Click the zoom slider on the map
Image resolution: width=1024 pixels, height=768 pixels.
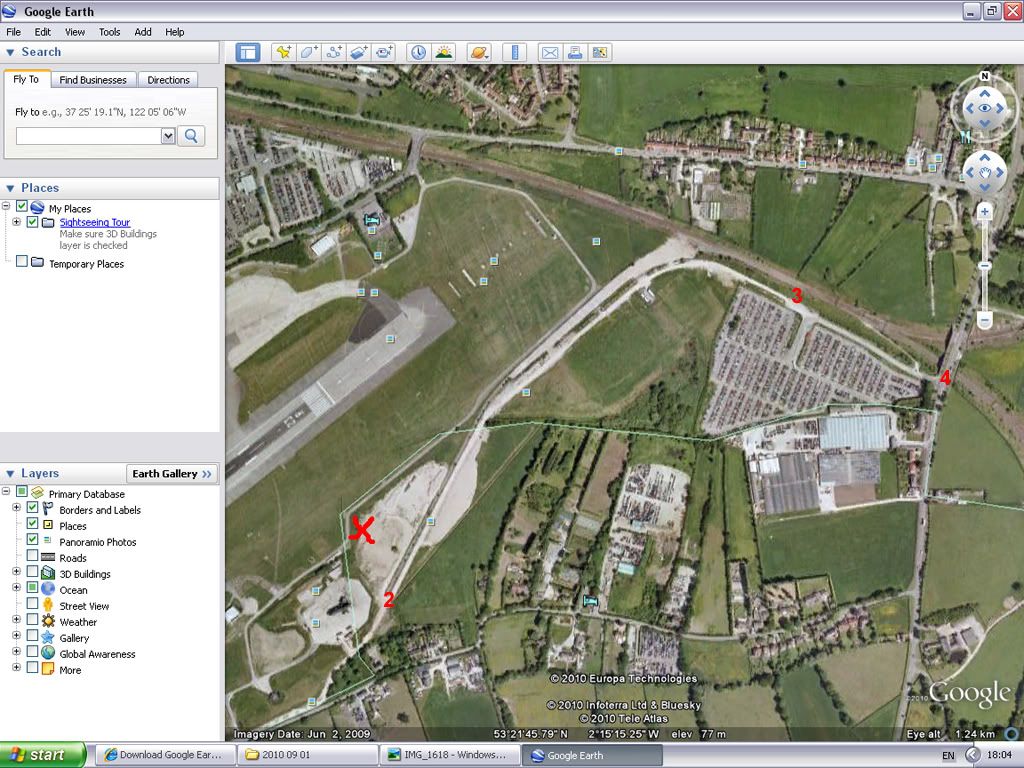click(x=985, y=267)
